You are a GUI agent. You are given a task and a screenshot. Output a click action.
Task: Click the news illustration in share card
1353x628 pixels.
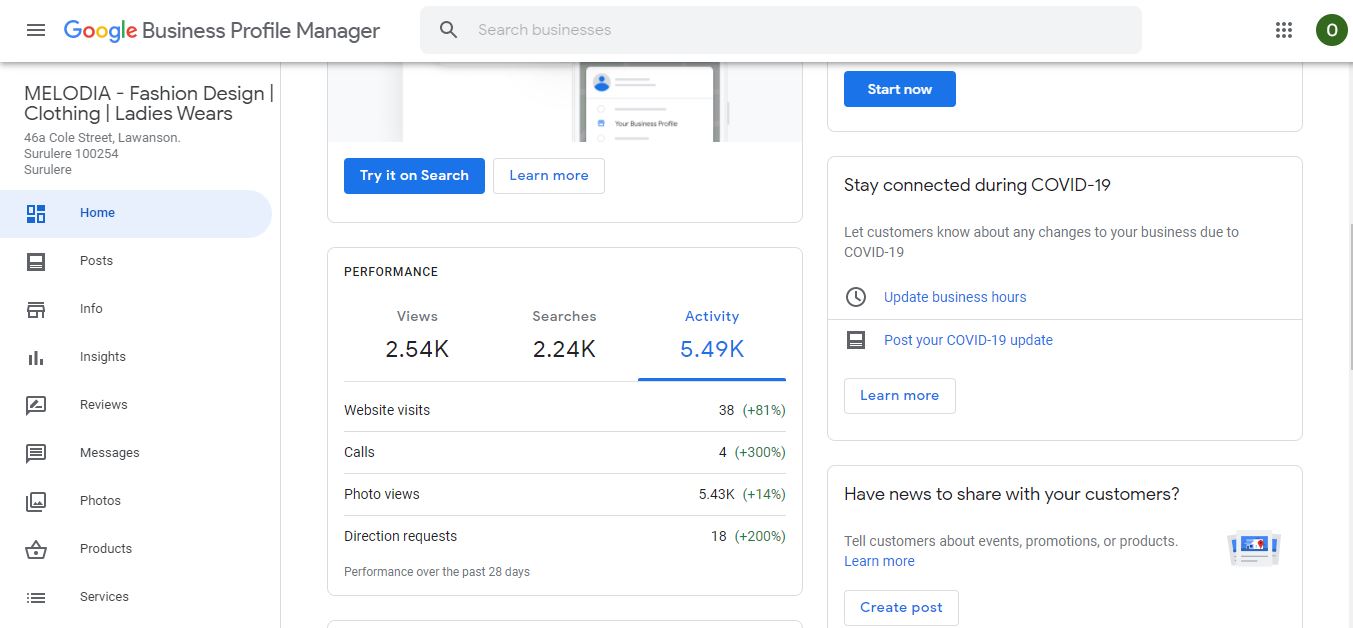point(1254,549)
